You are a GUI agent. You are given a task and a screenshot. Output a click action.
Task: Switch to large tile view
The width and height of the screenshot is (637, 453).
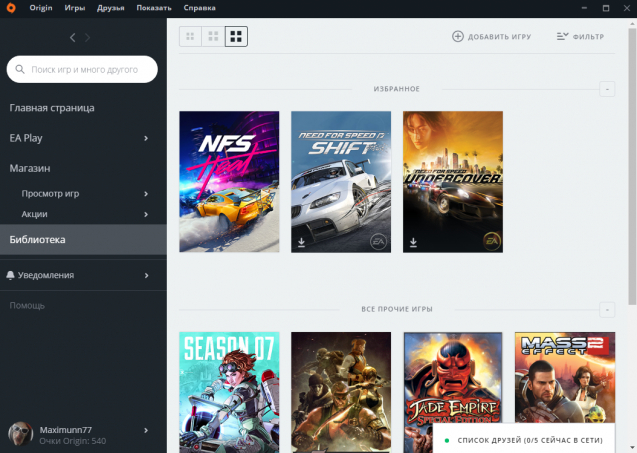tap(236, 37)
